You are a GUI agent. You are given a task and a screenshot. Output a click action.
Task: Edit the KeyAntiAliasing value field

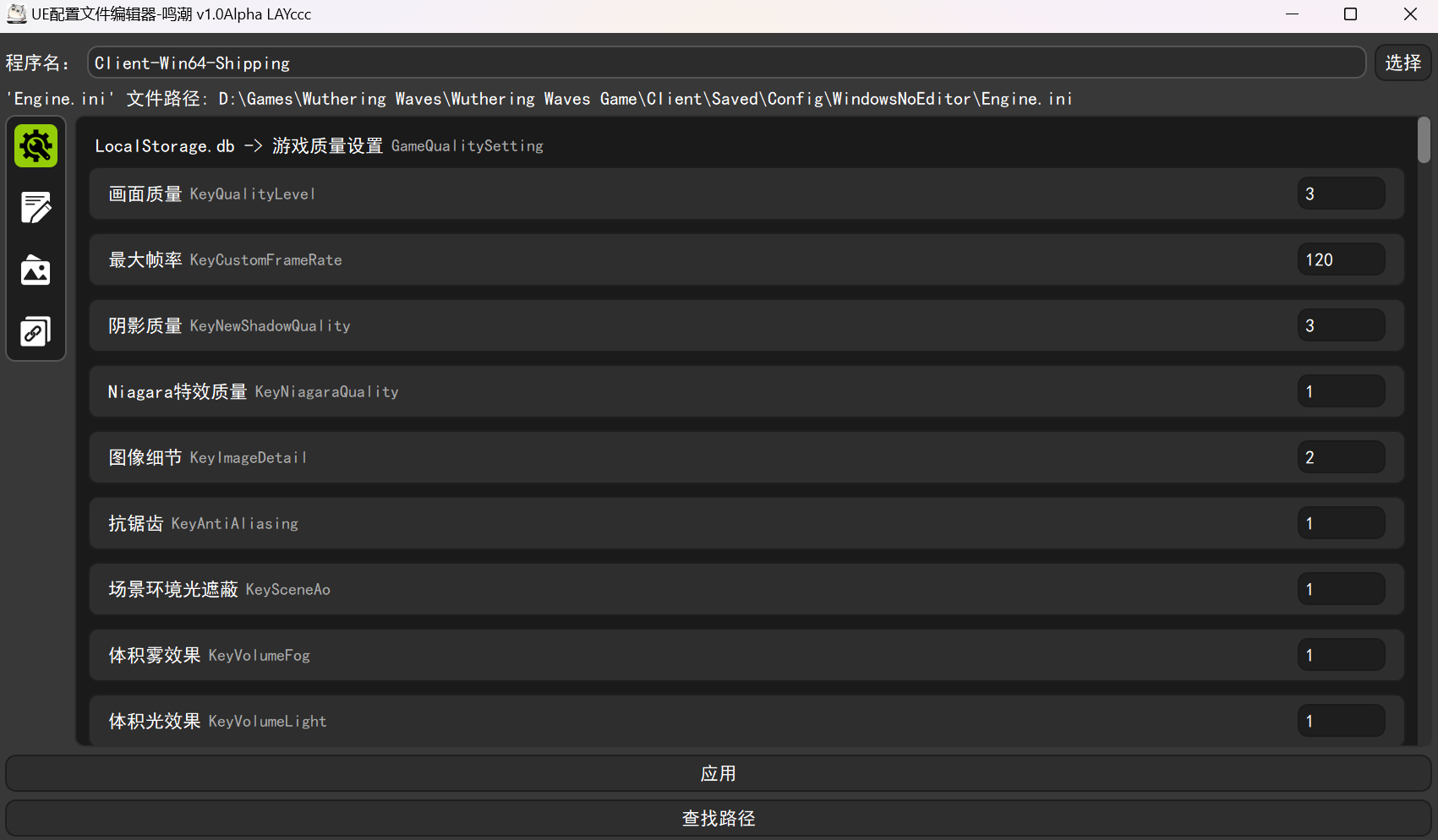tap(1341, 522)
